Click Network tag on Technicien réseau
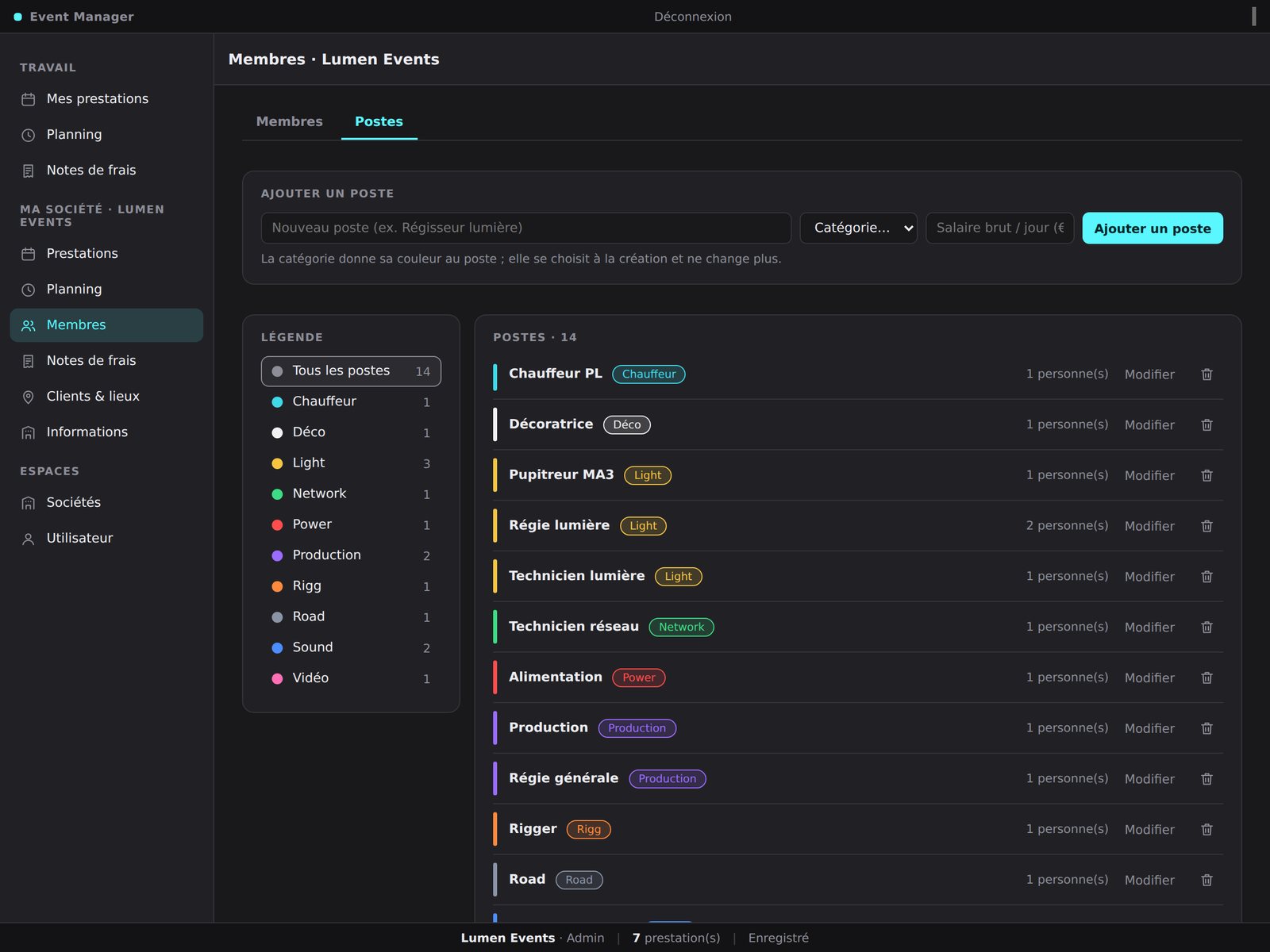1270x952 pixels. [x=681, y=628]
